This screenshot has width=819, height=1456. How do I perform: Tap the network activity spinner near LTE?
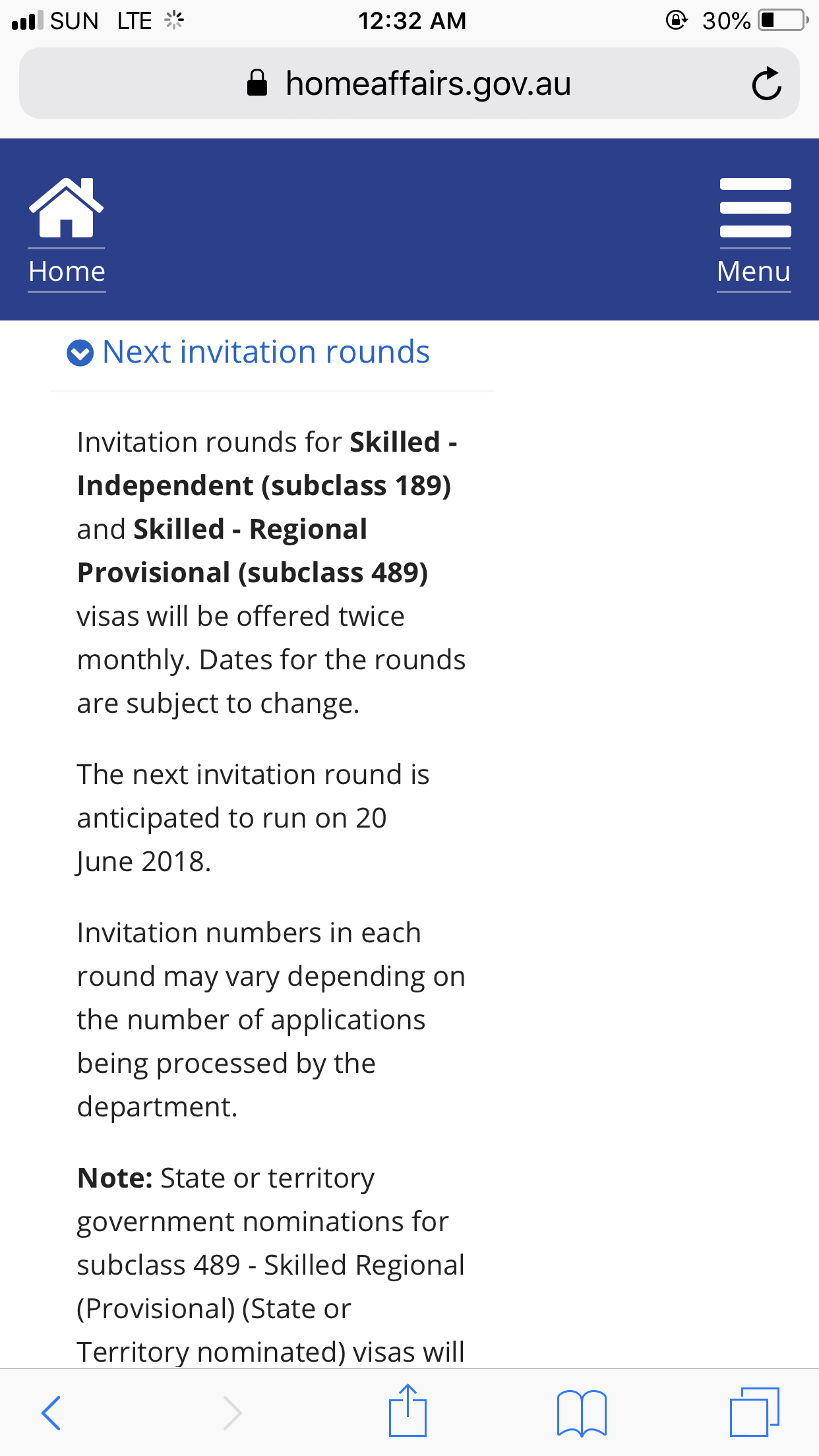pyautogui.click(x=174, y=20)
